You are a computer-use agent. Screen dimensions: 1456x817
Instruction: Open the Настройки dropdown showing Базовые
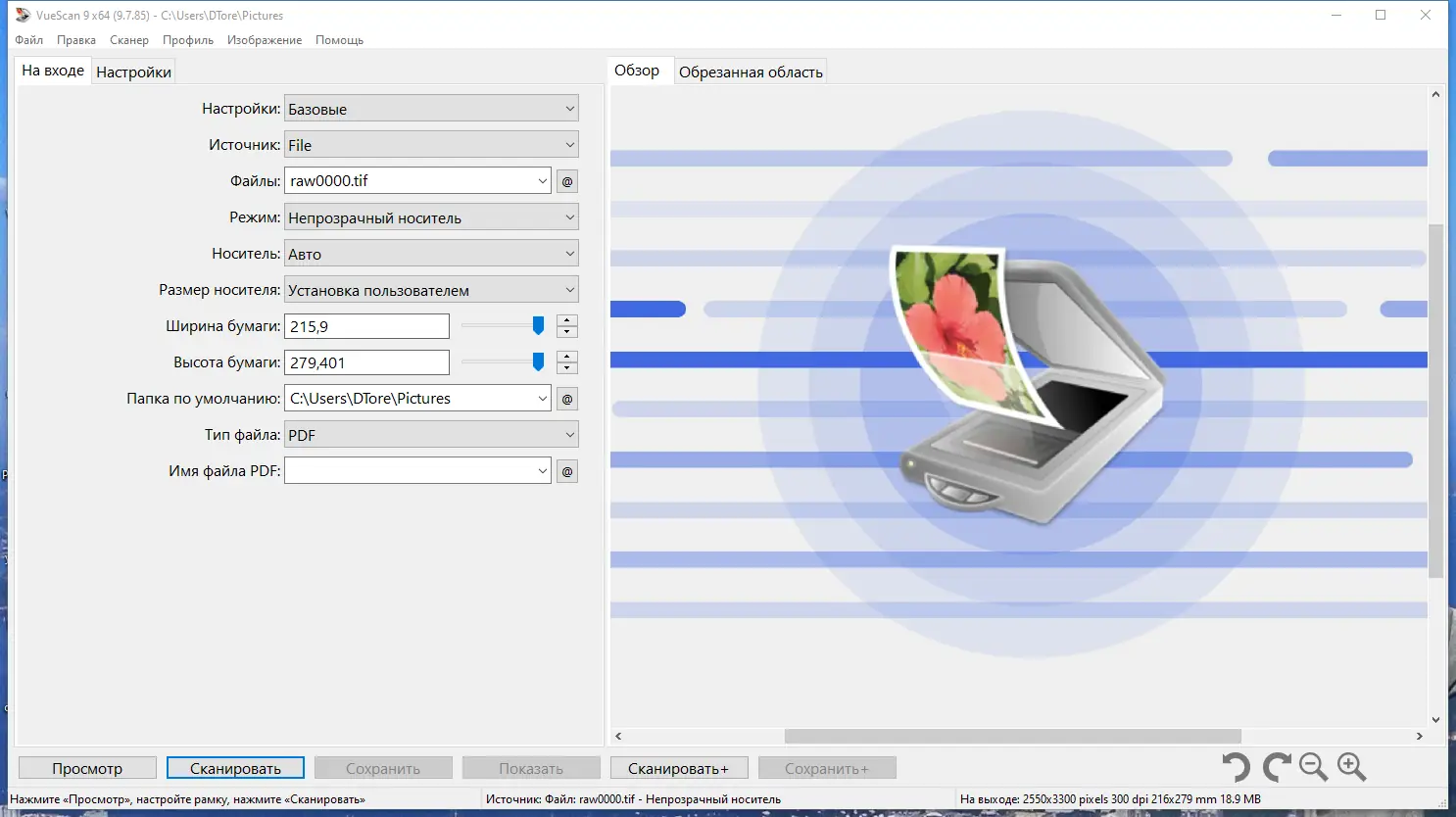click(x=431, y=109)
